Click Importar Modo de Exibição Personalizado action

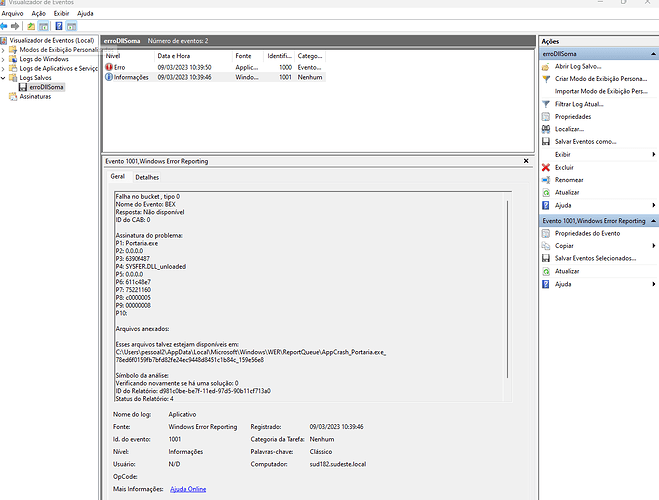pos(601,91)
